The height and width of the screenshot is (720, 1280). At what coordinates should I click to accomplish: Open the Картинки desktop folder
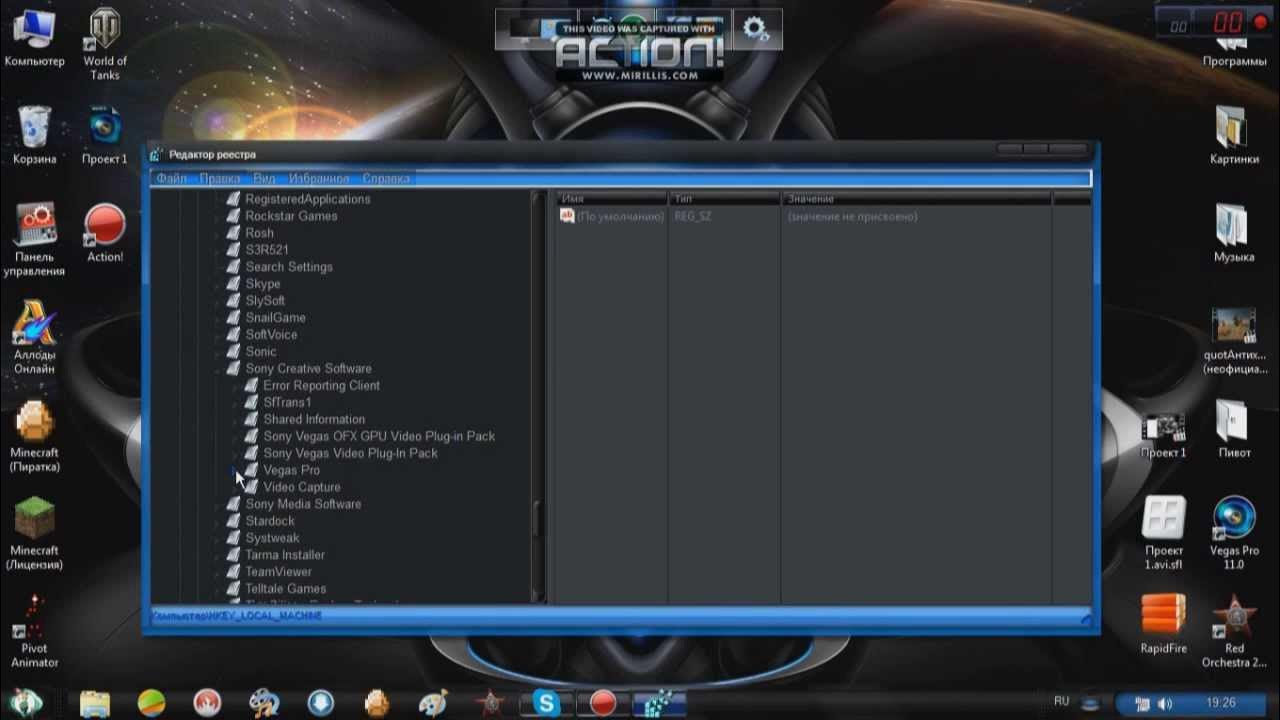(x=1233, y=135)
